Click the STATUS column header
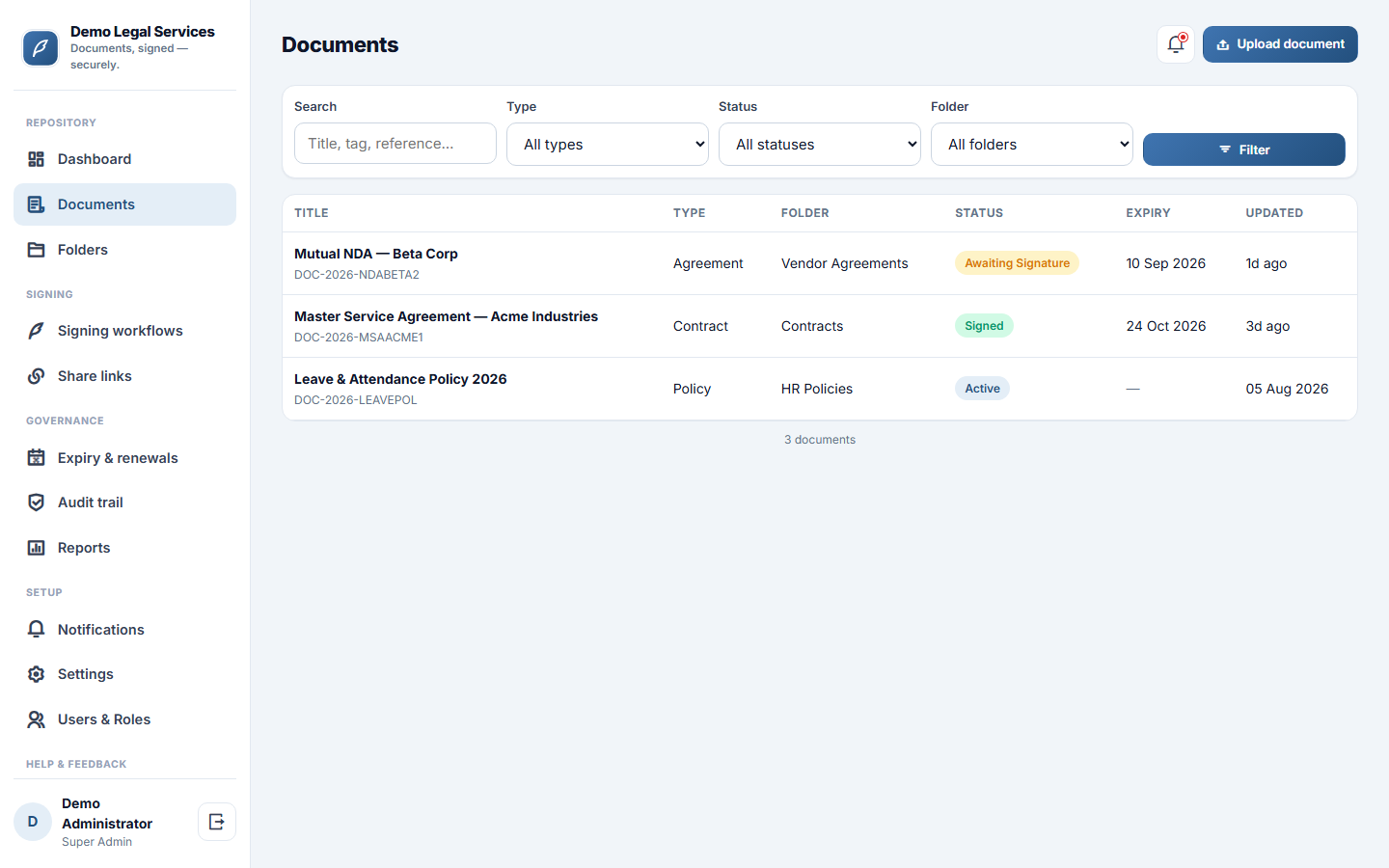This screenshot has height=868, width=1389. (979, 213)
